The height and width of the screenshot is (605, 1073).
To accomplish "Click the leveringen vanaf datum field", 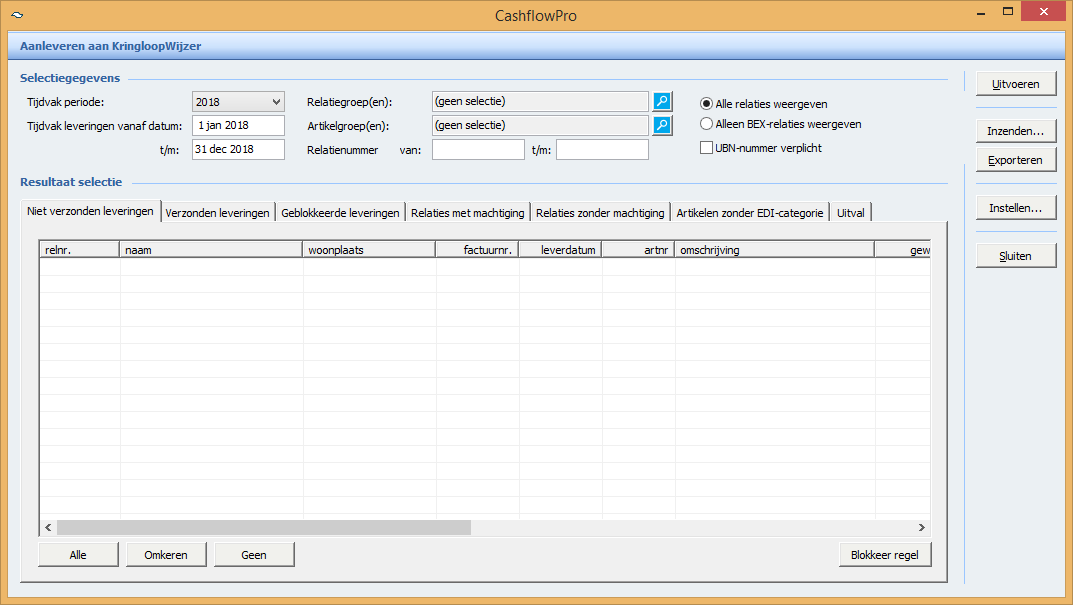I will (x=238, y=125).
